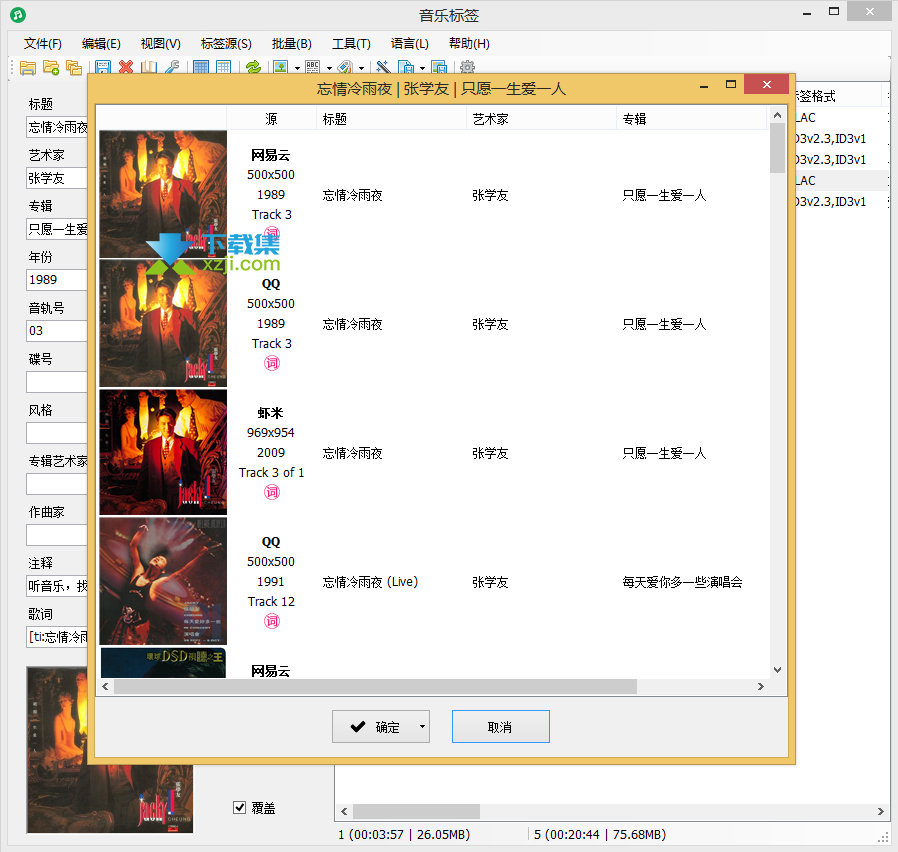Open dropdown arrow next to tag label icon
This screenshot has width=898, height=852.
point(361,68)
